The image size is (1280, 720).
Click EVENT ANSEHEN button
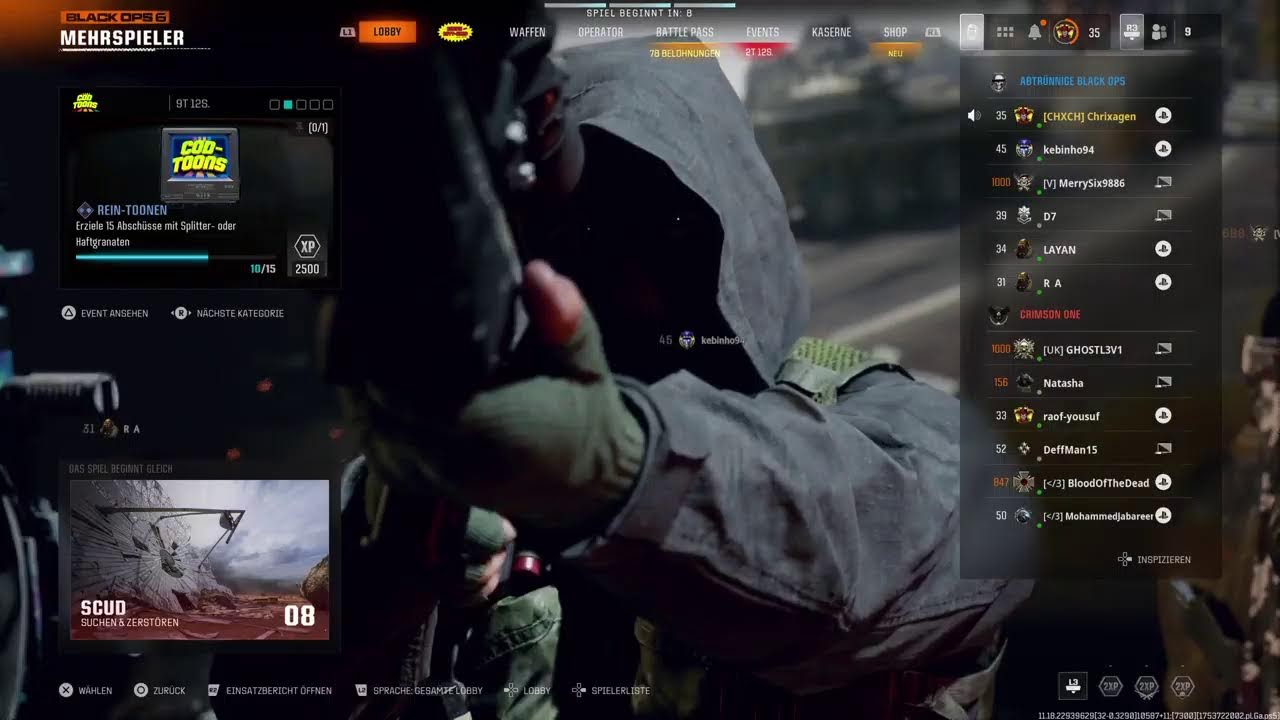point(105,313)
